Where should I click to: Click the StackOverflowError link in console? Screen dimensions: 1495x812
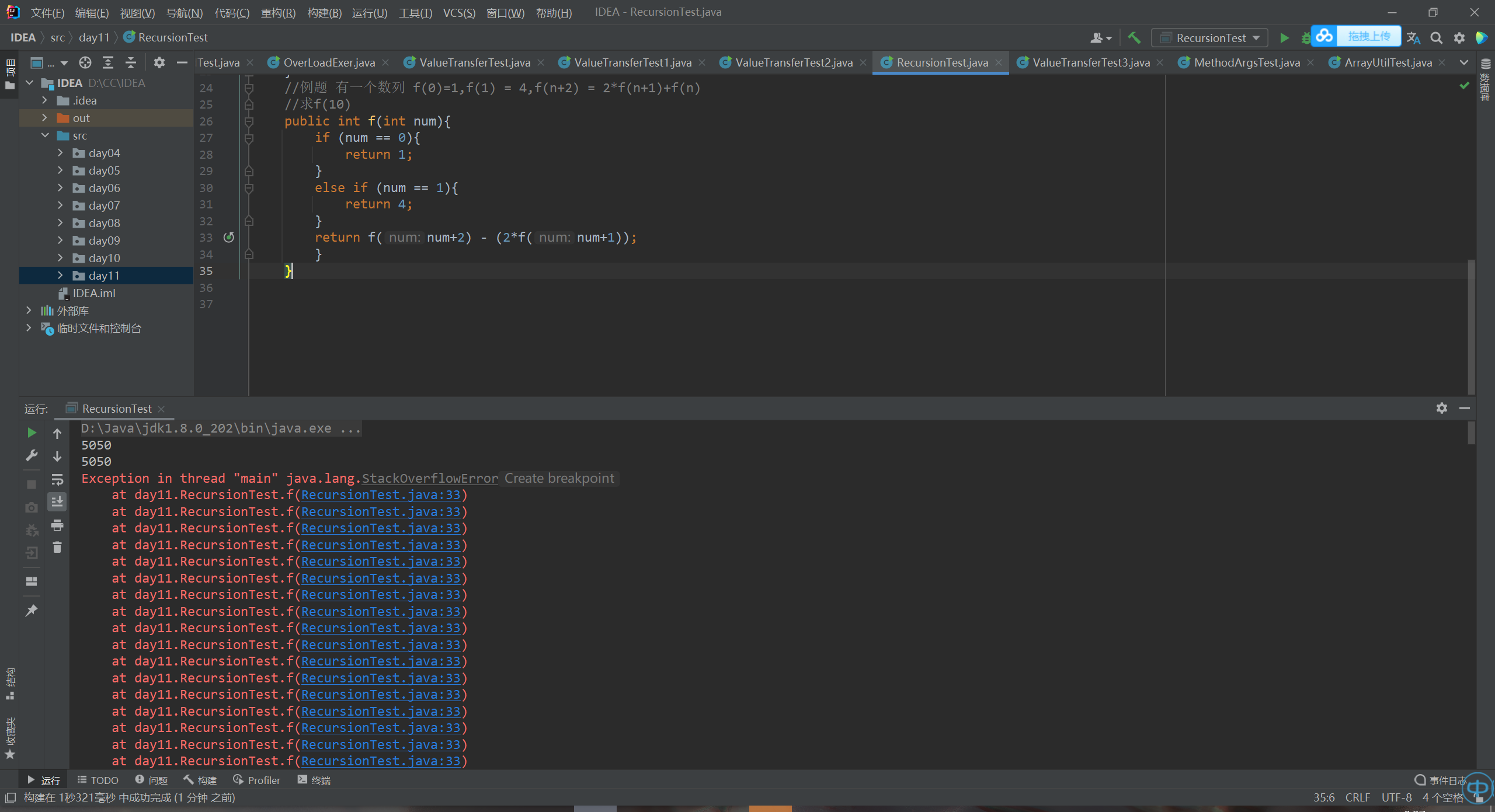click(x=430, y=478)
